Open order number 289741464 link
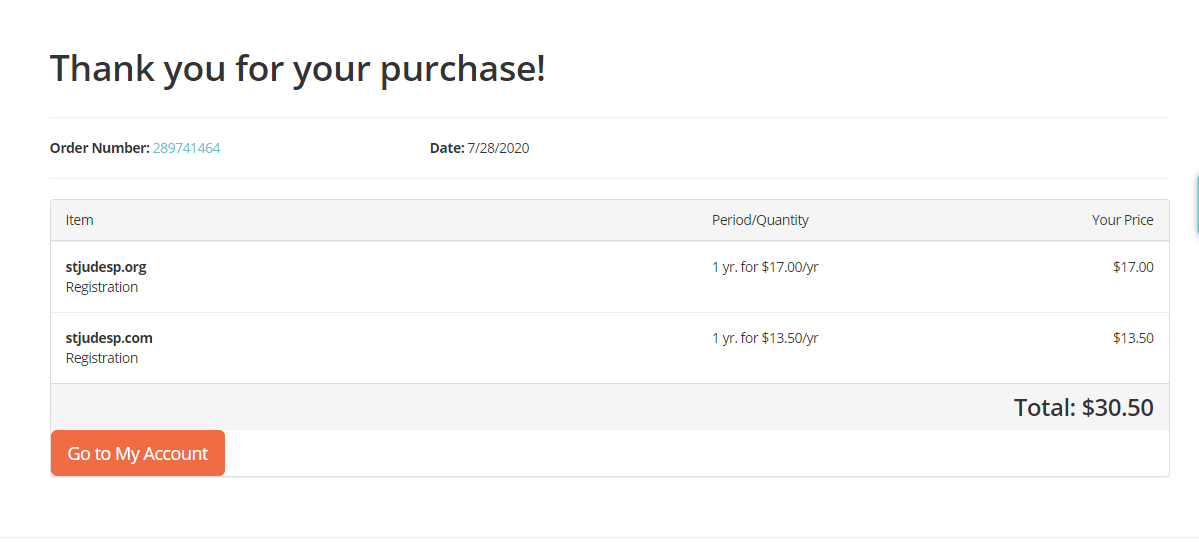The height and width of the screenshot is (544, 1199). pyautogui.click(x=186, y=148)
